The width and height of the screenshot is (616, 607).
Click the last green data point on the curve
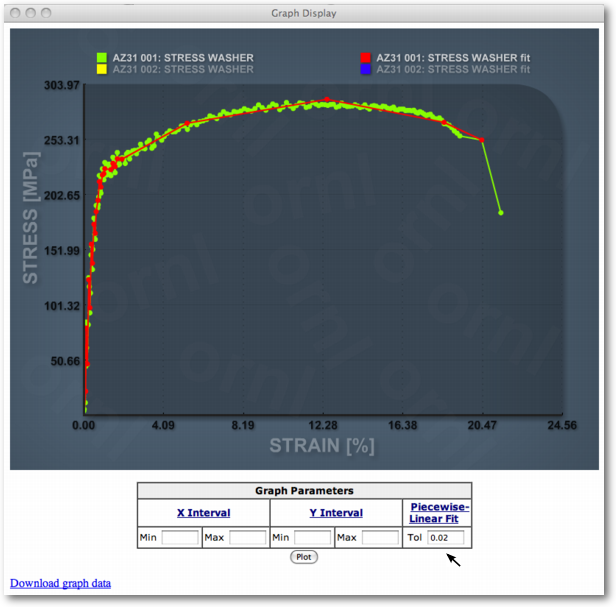tap(500, 213)
